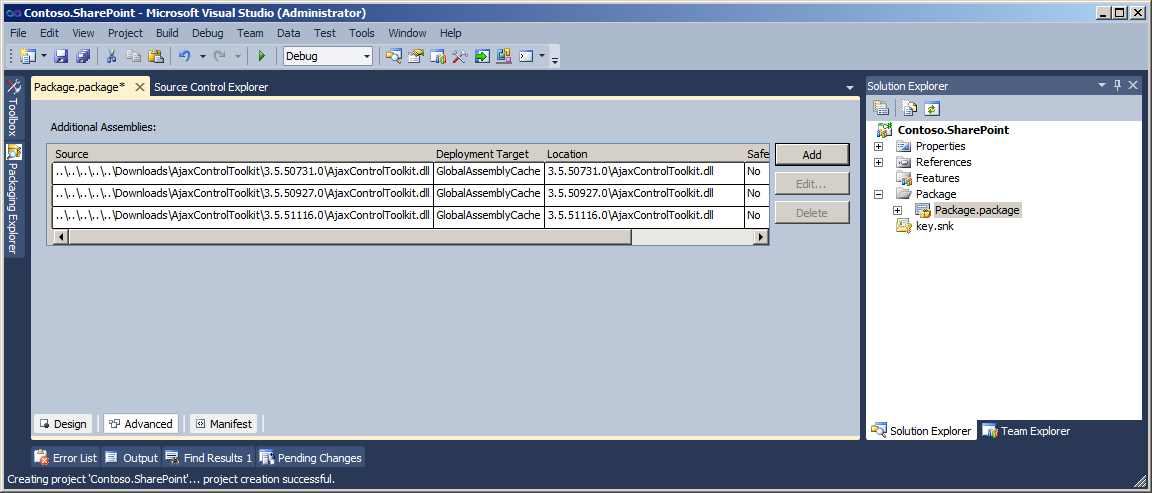Expand the Package.package node
Viewport: 1152px width, 493px height.
pyautogui.click(x=897, y=211)
